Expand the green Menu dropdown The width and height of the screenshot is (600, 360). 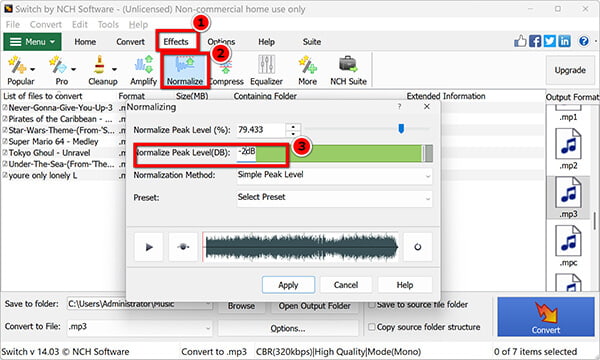(32, 41)
